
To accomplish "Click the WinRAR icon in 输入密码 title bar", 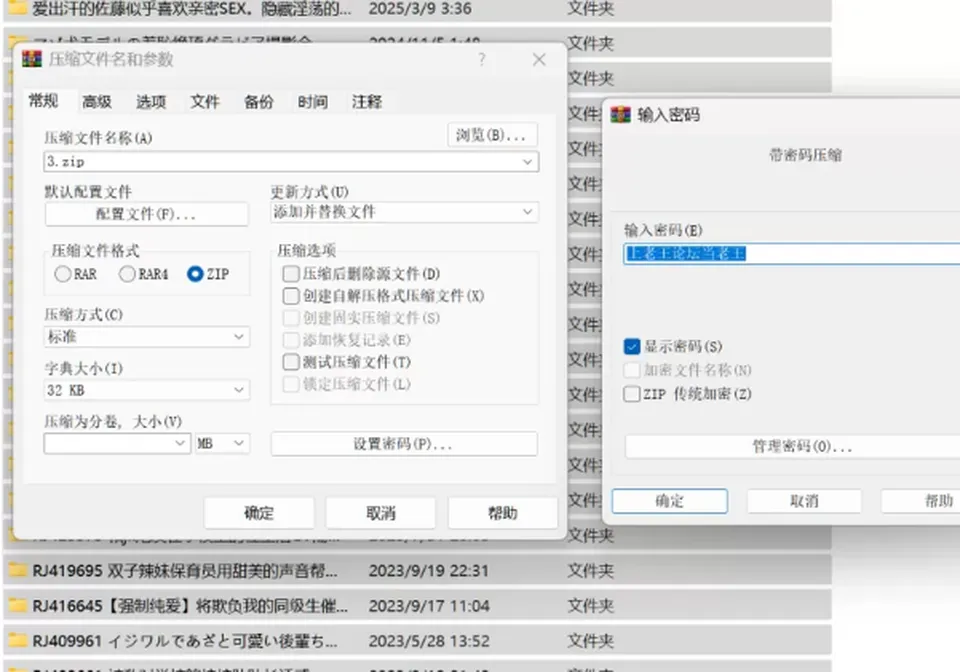I will [620, 114].
